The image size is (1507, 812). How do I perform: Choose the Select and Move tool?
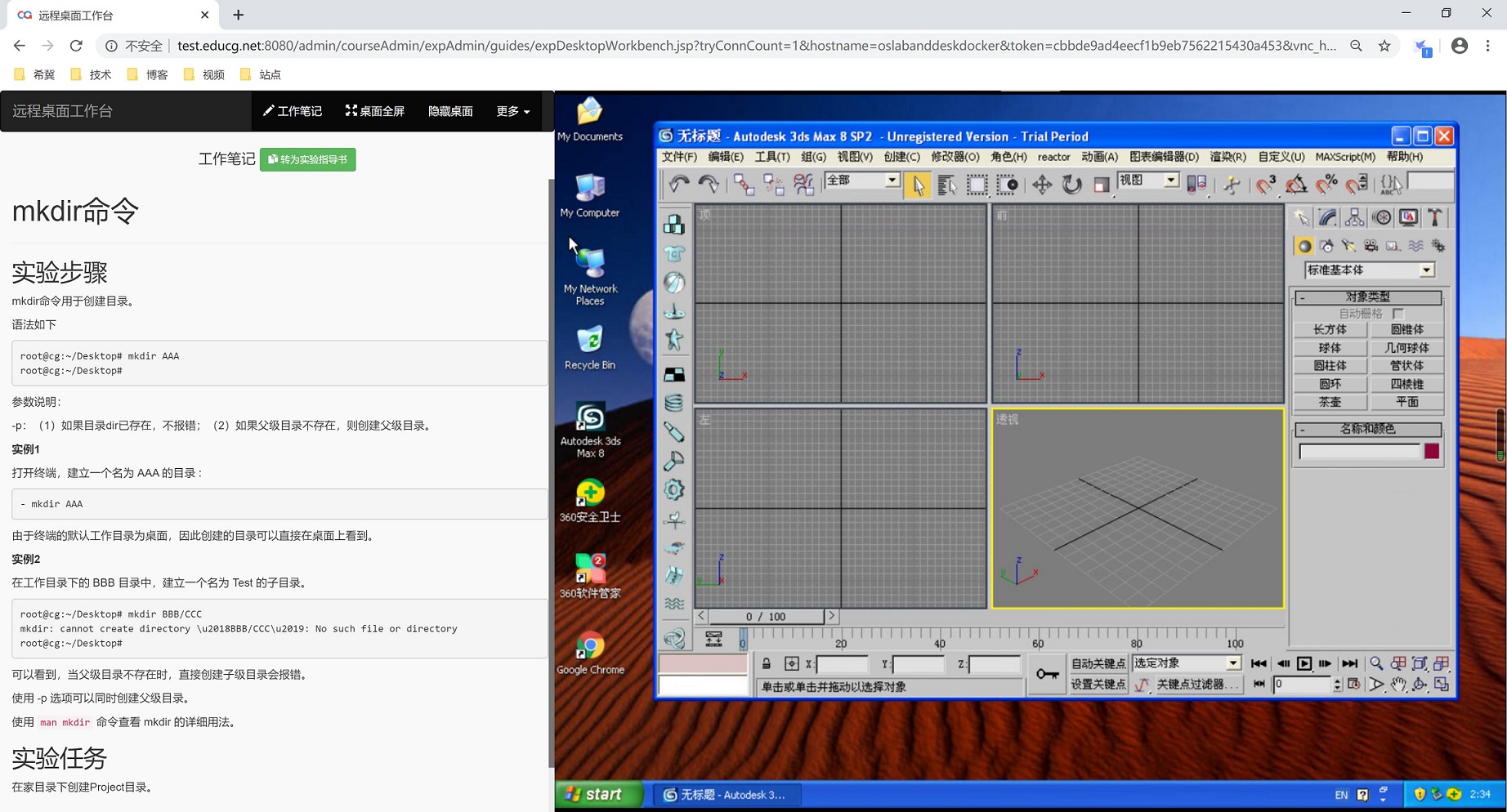tap(1042, 185)
